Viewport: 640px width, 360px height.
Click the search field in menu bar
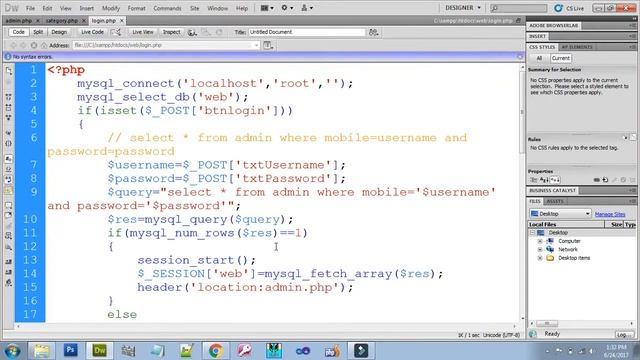pos(518,8)
